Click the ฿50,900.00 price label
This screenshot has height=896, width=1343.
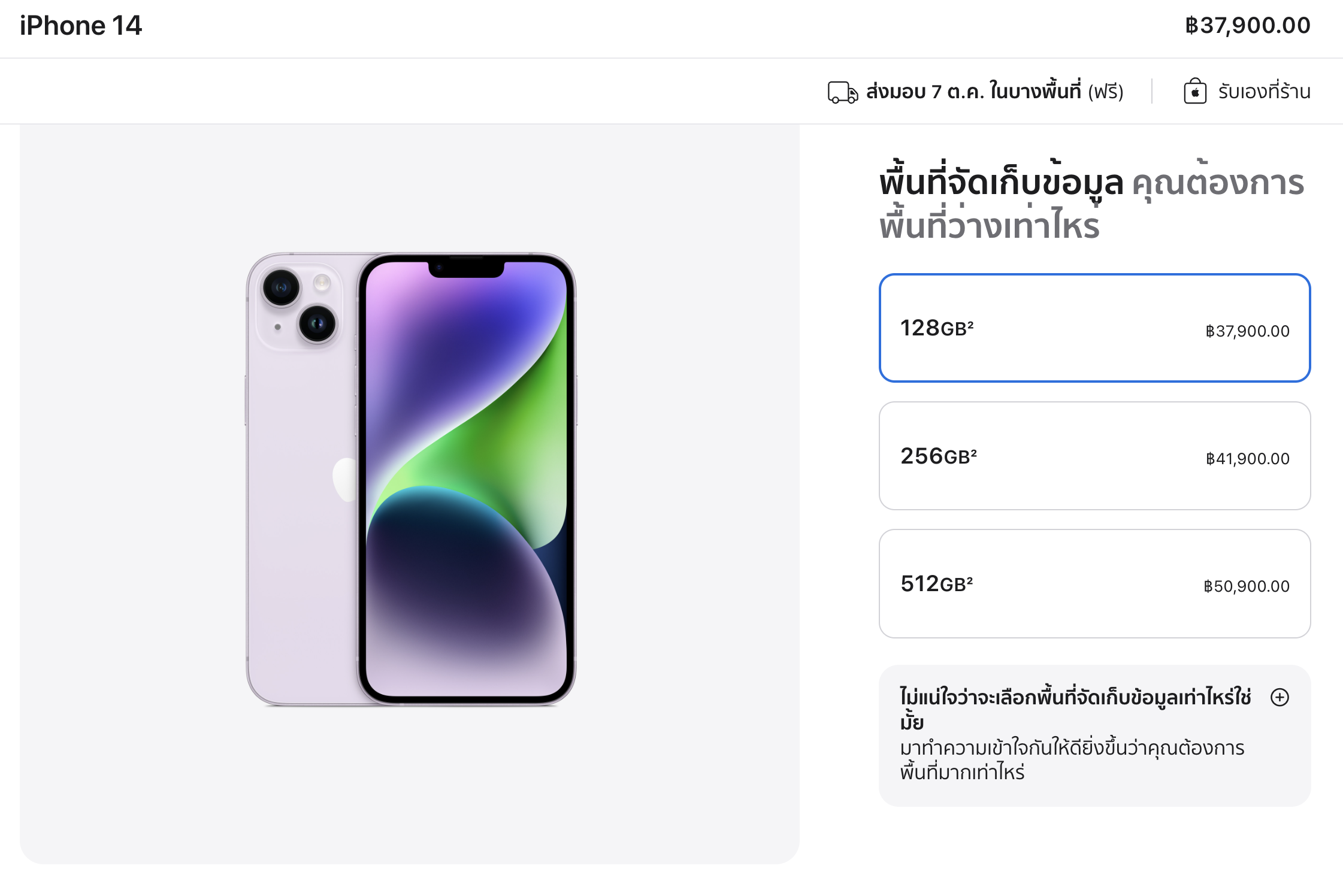point(1247,586)
